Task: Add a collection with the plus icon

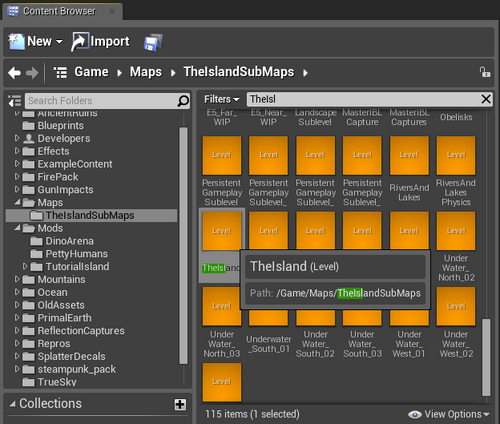Action: 180,404
